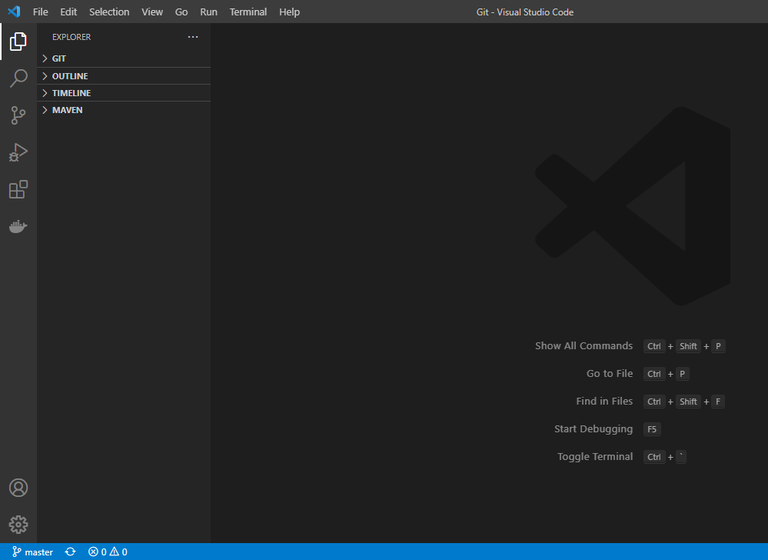Click the Go to File hint text
The width and height of the screenshot is (768, 560).
(x=609, y=374)
